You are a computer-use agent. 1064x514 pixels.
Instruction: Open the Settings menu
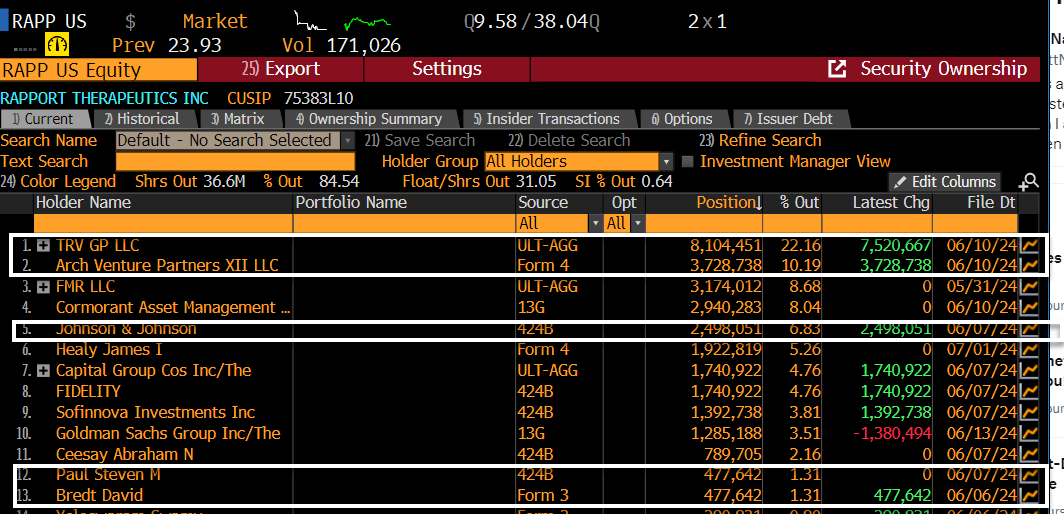(x=446, y=69)
